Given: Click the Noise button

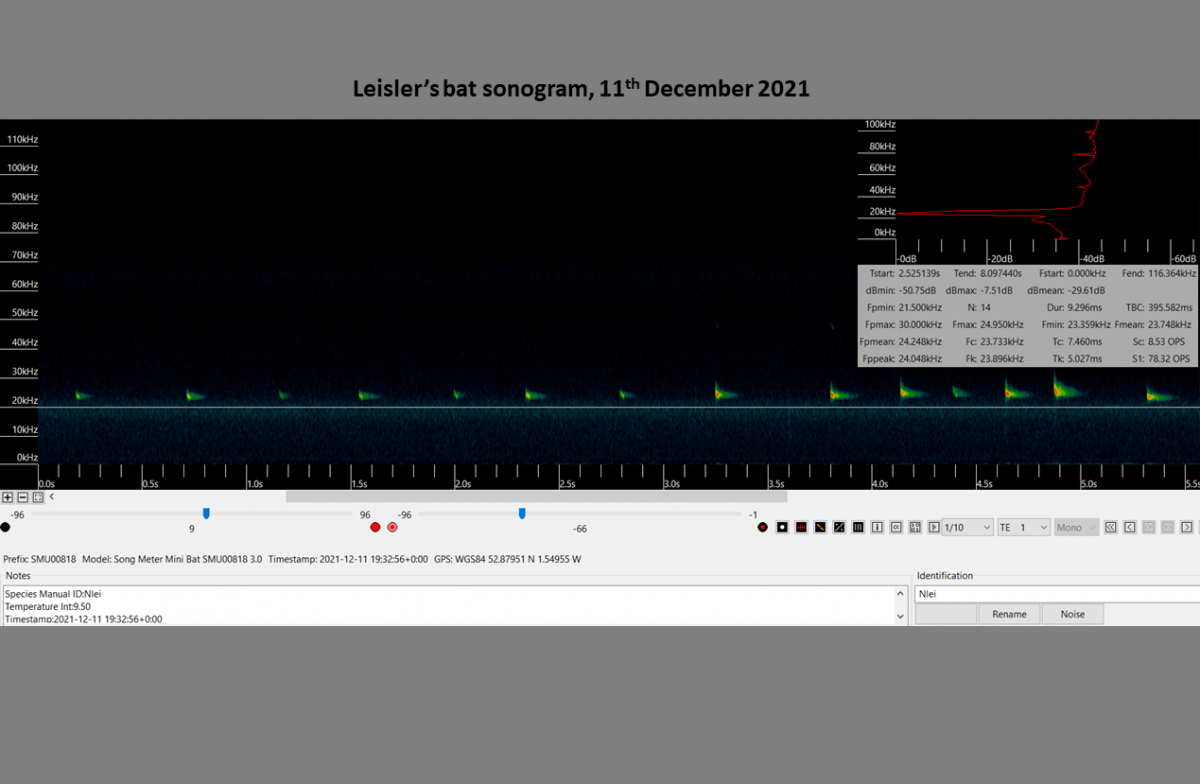Looking at the screenshot, I should tap(1072, 614).
